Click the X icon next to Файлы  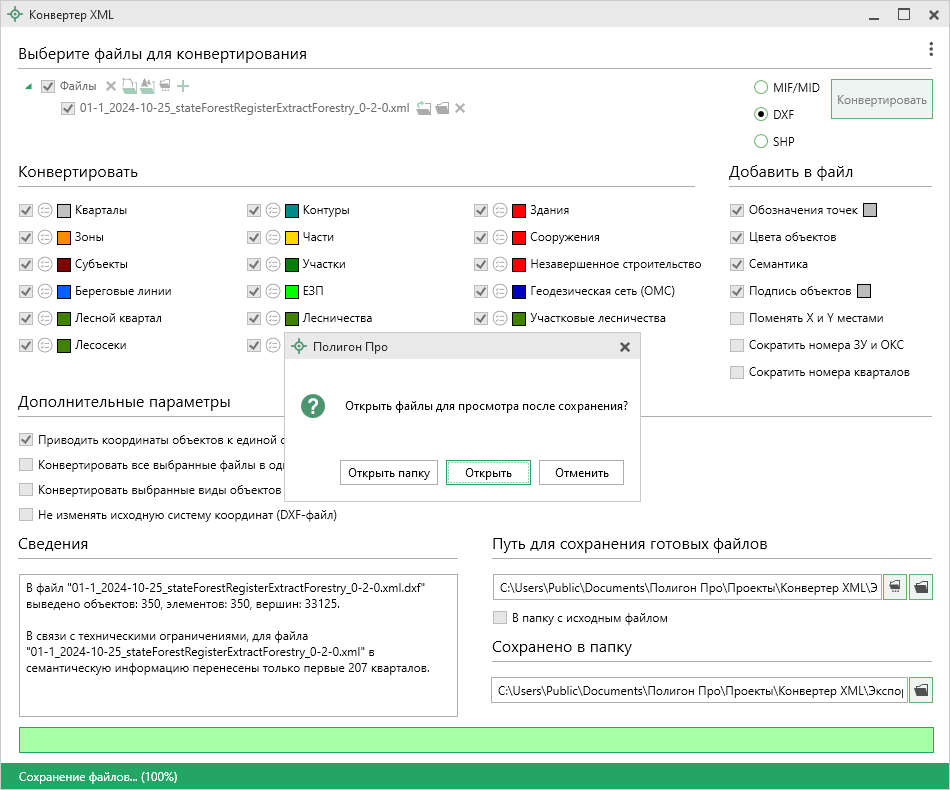[x=111, y=86]
